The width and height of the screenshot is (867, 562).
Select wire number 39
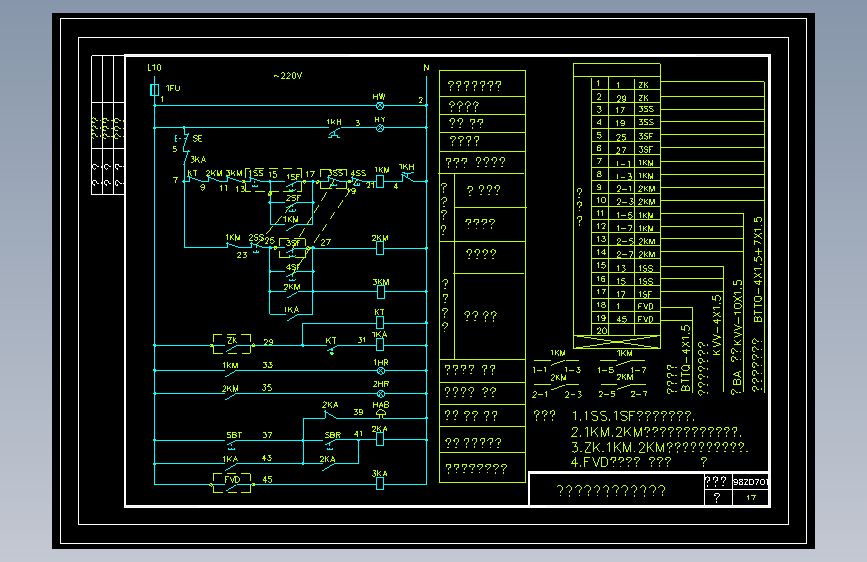tap(358, 412)
